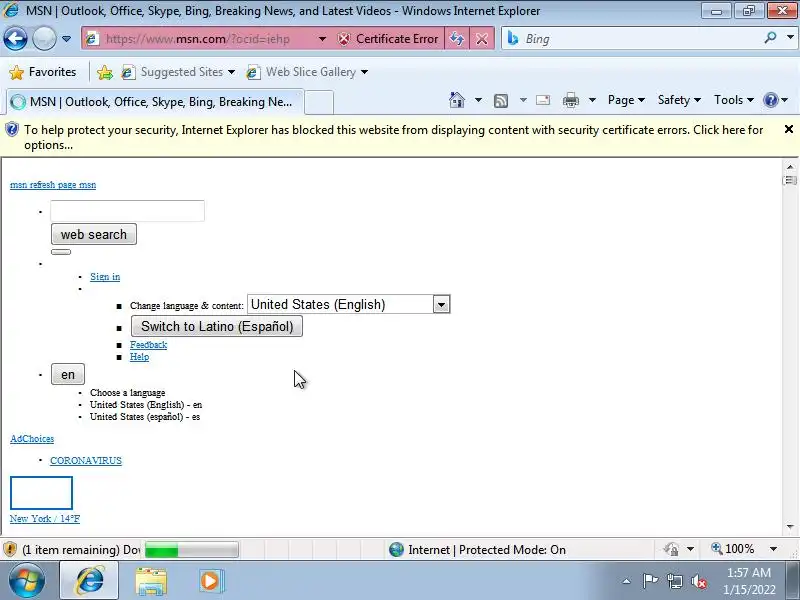
Task: Open the Page menu
Action: [x=626, y=100]
